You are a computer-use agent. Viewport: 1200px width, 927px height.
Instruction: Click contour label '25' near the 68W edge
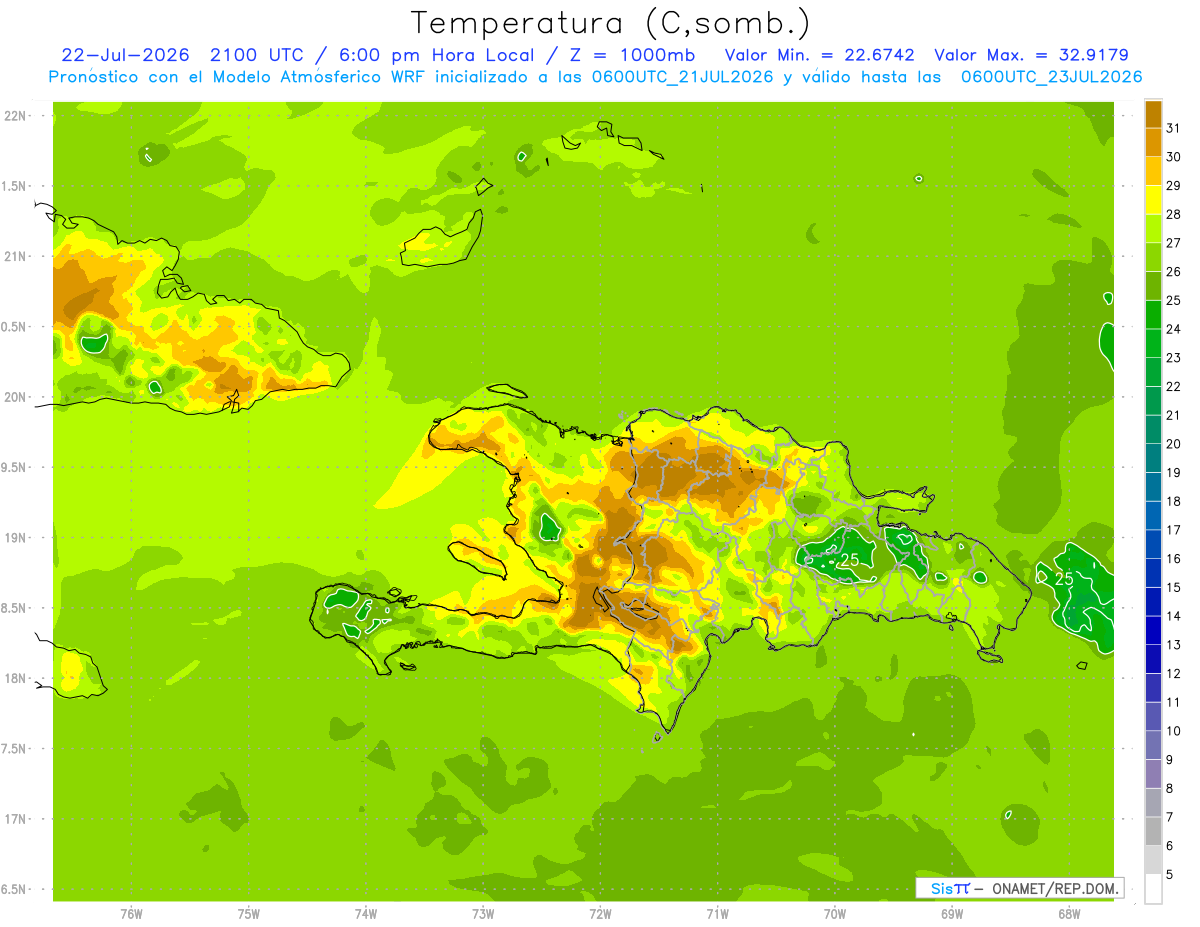[1065, 579]
